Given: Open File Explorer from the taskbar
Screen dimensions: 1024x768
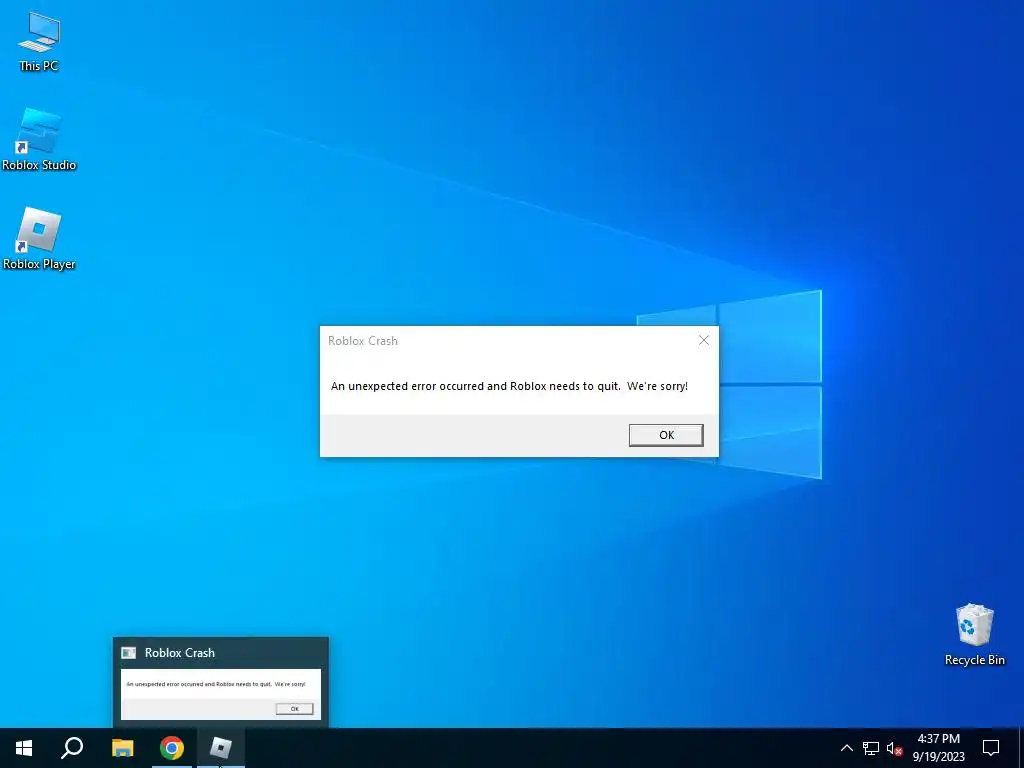Looking at the screenshot, I should point(122,748).
